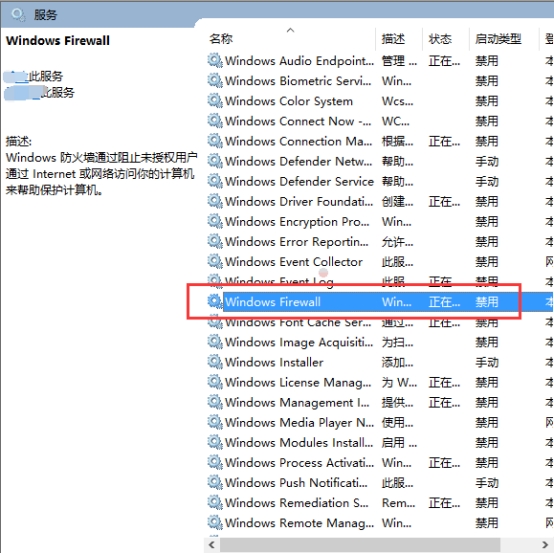Viewport: 554px width, 553px height.
Task: Click the gear icon for Windows Color System
Action: [215, 101]
